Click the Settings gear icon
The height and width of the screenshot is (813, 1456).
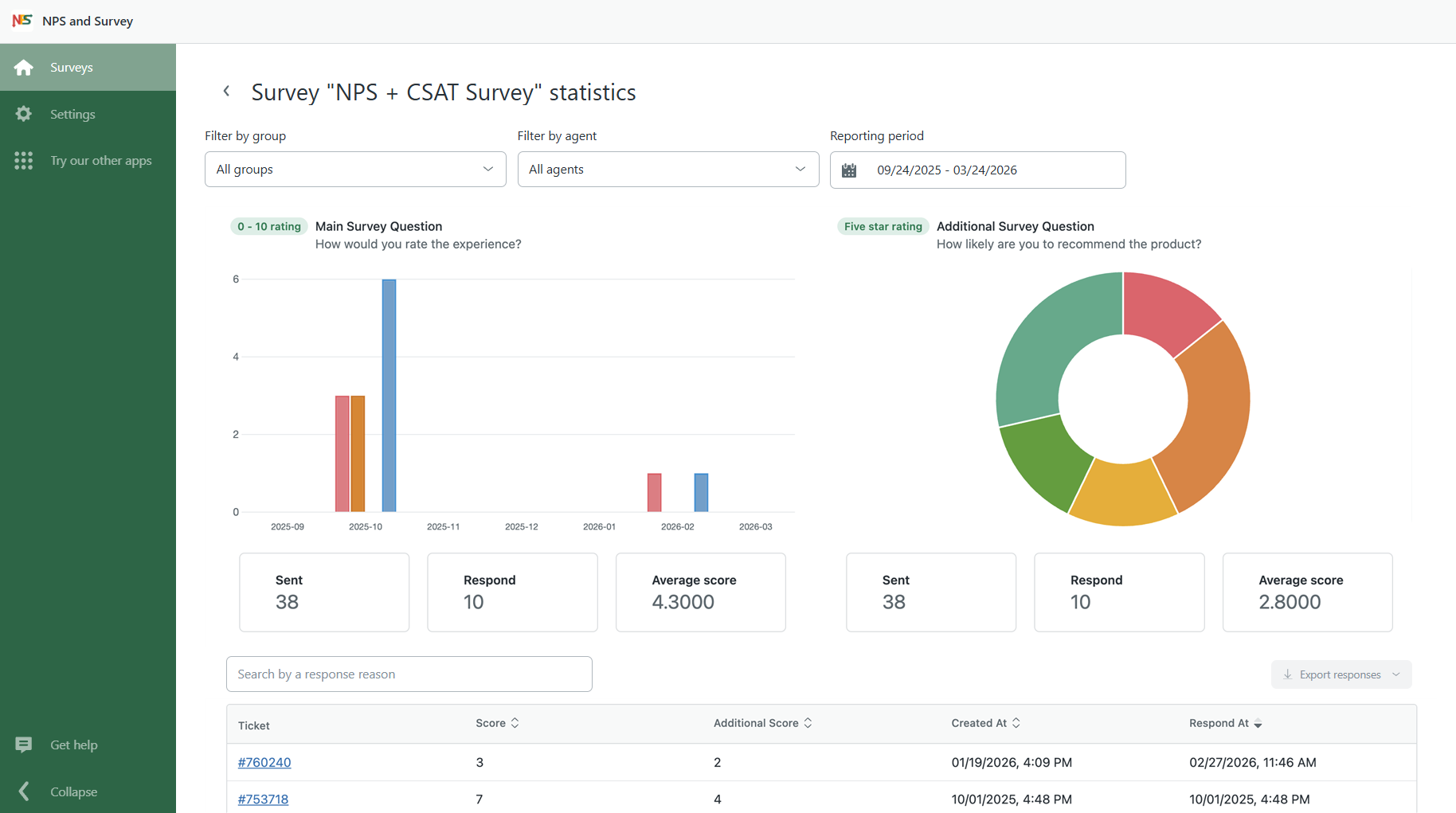click(24, 114)
